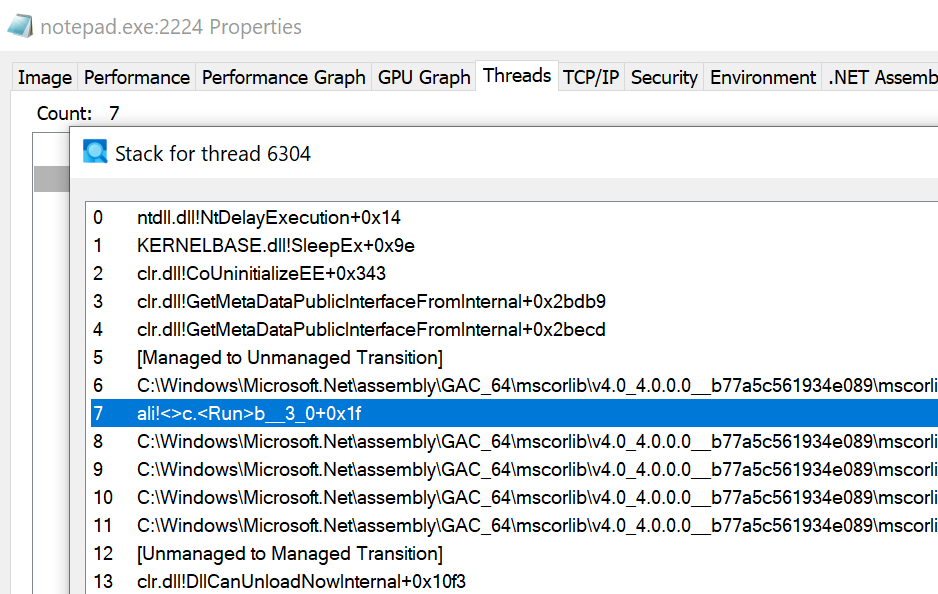Open the Environment tab

click(x=763, y=77)
